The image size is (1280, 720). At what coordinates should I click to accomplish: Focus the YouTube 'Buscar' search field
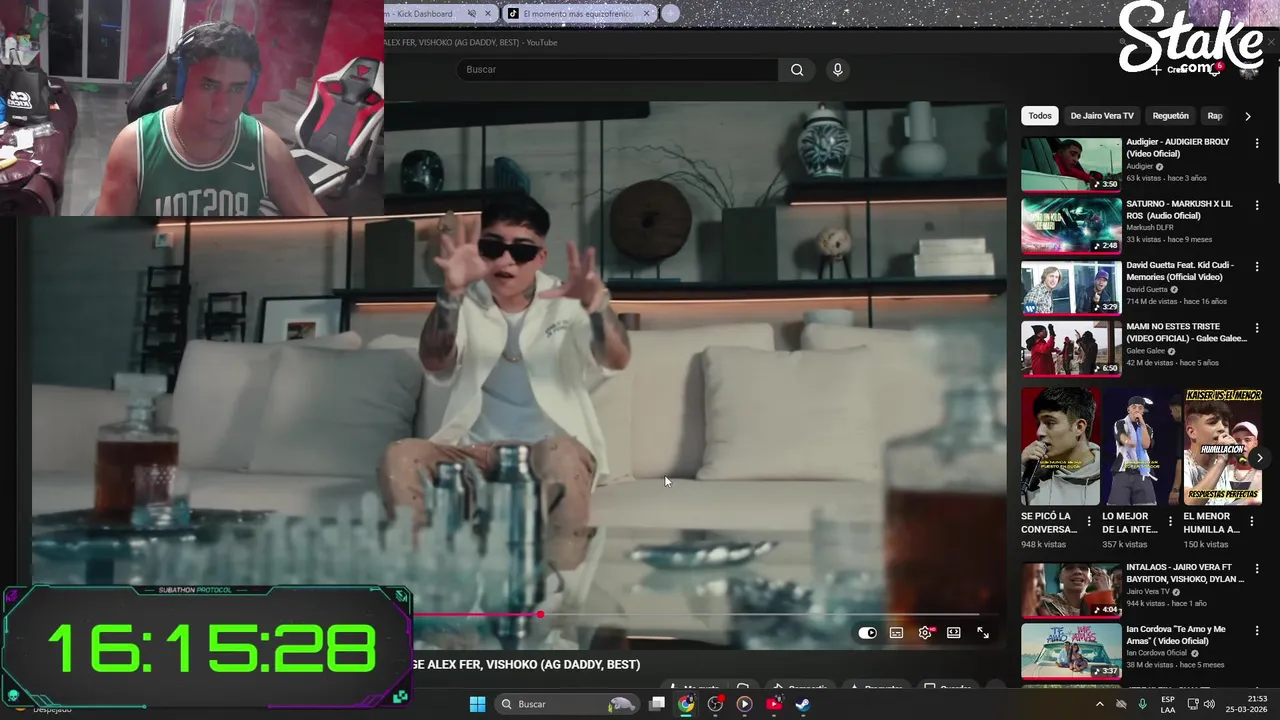pyautogui.click(x=617, y=70)
